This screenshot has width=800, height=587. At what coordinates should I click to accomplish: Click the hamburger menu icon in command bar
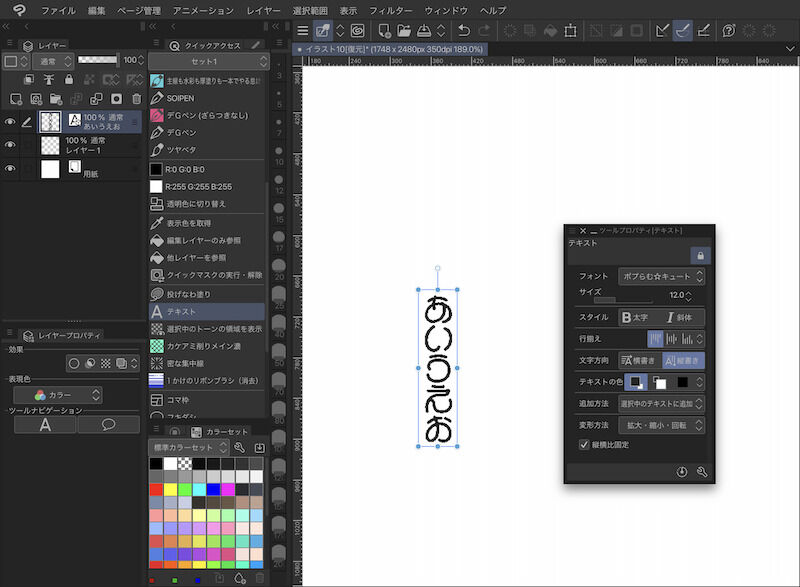303,31
